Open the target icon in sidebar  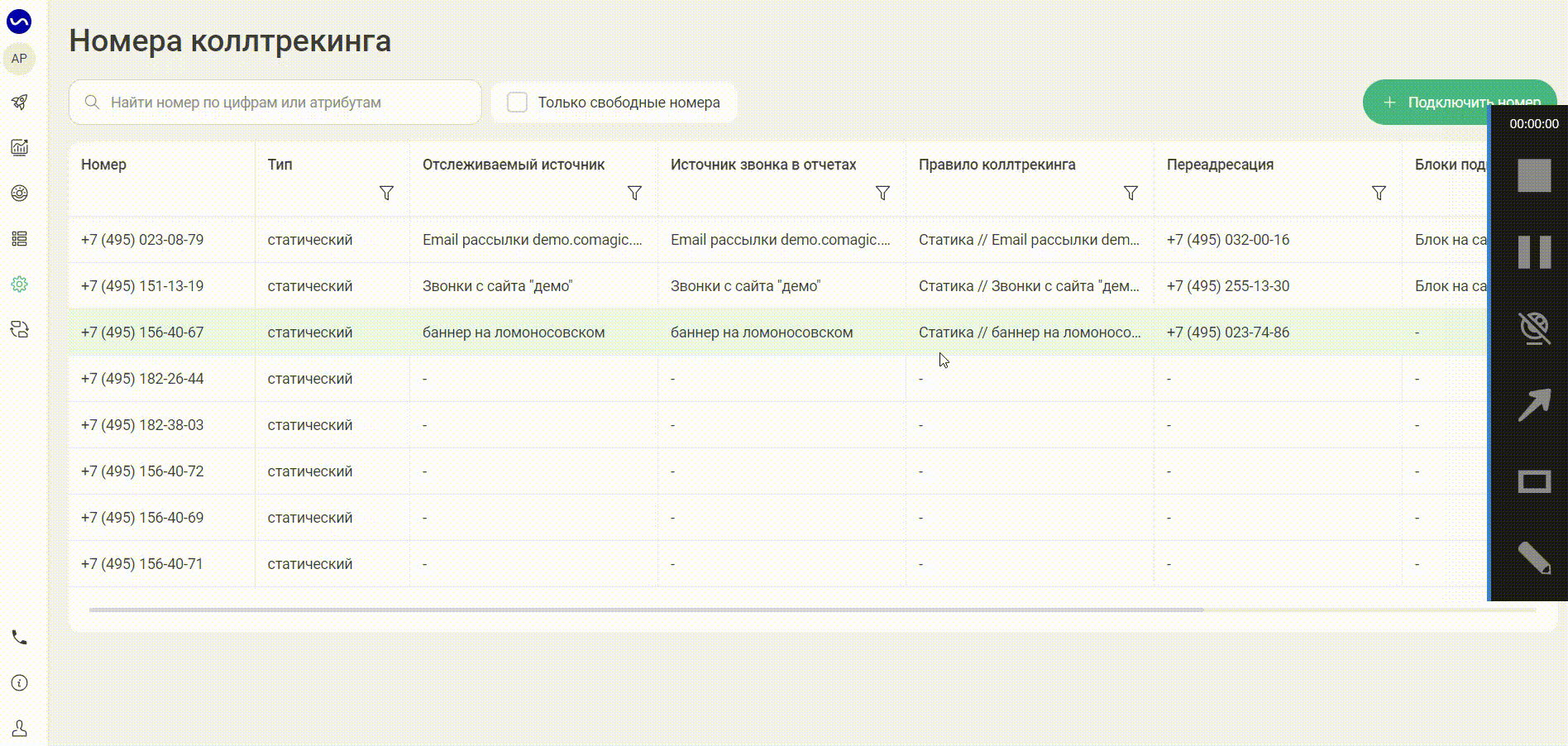coord(19,193)
